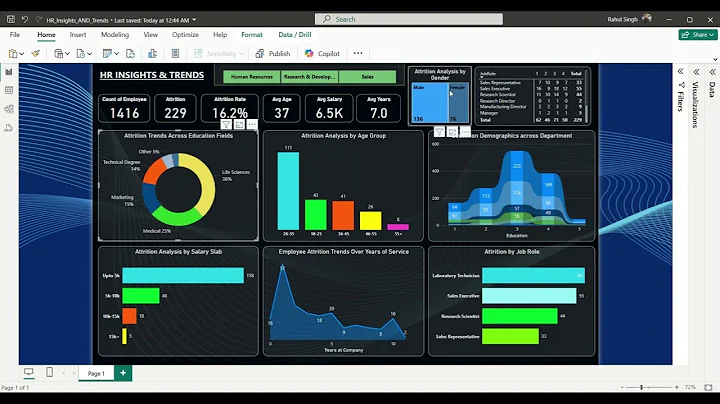The image size is (720, 404).
Task: Switch to Table view in left sidebar
Action: click(9, 90)
